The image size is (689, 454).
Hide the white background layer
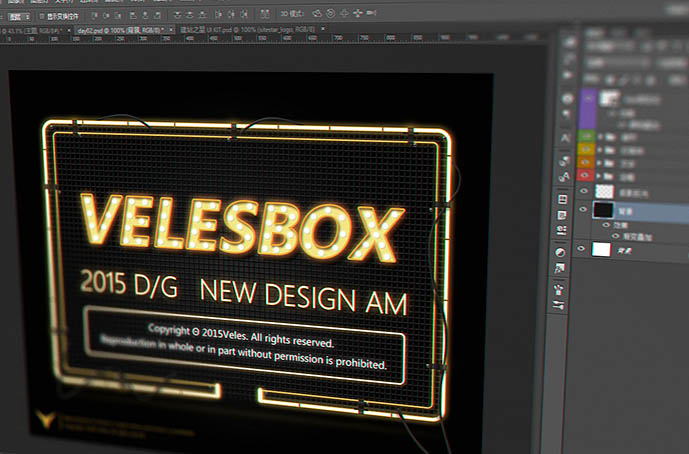click(x=581, y=249)
